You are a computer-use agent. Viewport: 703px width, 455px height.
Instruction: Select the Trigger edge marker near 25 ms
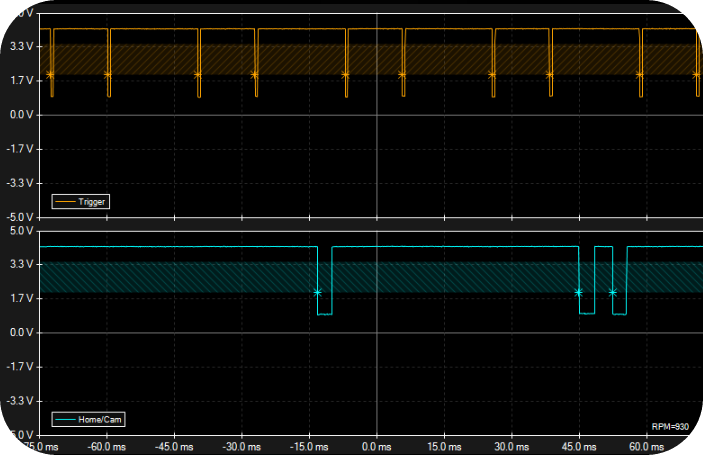click(x=492, y=75)
